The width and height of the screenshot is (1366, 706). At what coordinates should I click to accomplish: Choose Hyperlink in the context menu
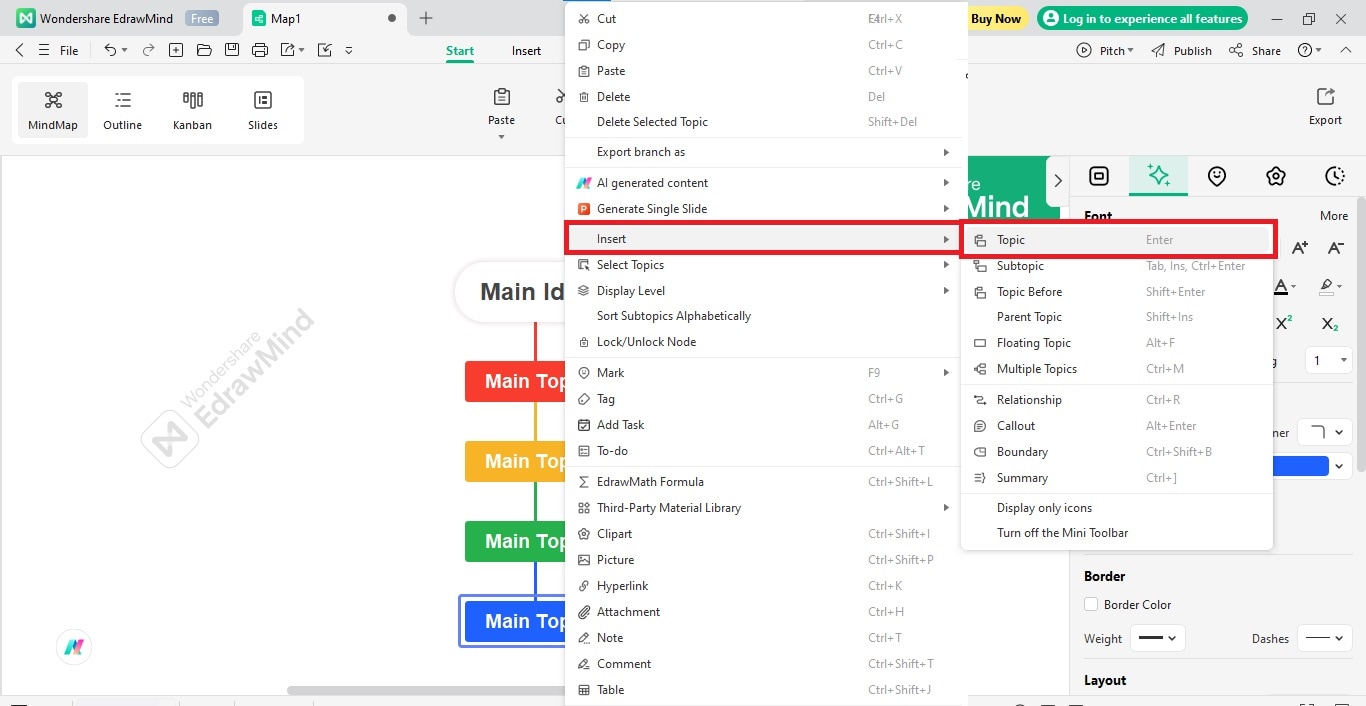point(765,586)
